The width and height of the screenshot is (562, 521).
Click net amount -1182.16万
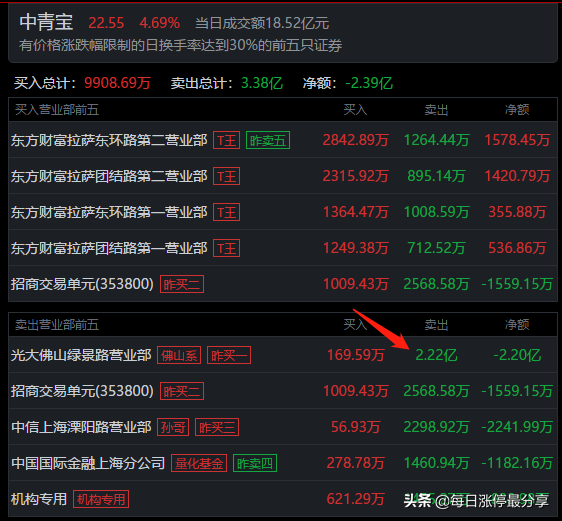pos(517,463)
